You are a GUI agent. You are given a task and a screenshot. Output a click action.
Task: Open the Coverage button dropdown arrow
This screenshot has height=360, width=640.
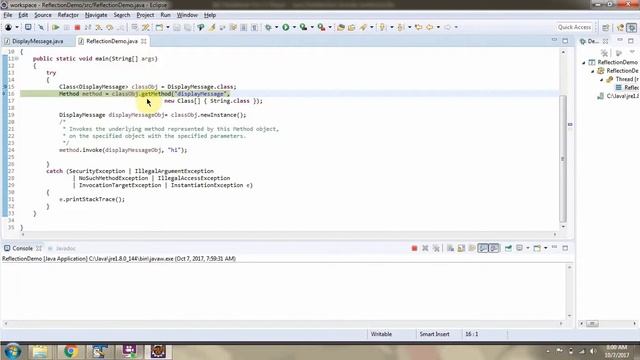click(x=312, y=27)
